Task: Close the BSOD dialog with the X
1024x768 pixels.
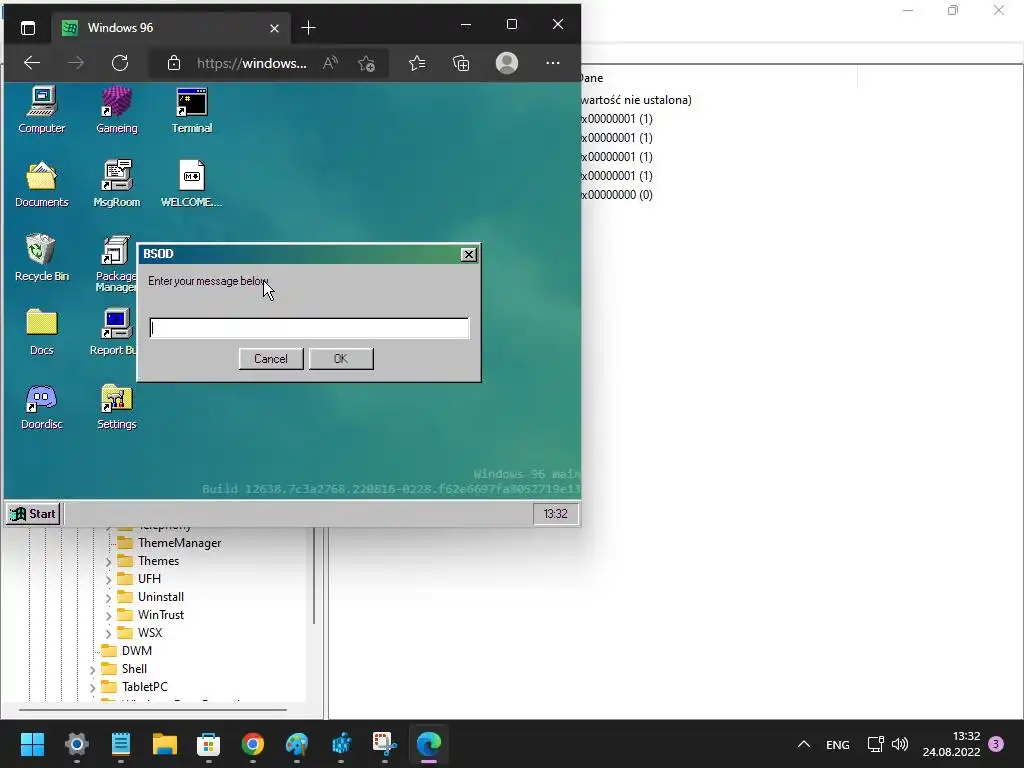Action: click(x=468, y=255)
